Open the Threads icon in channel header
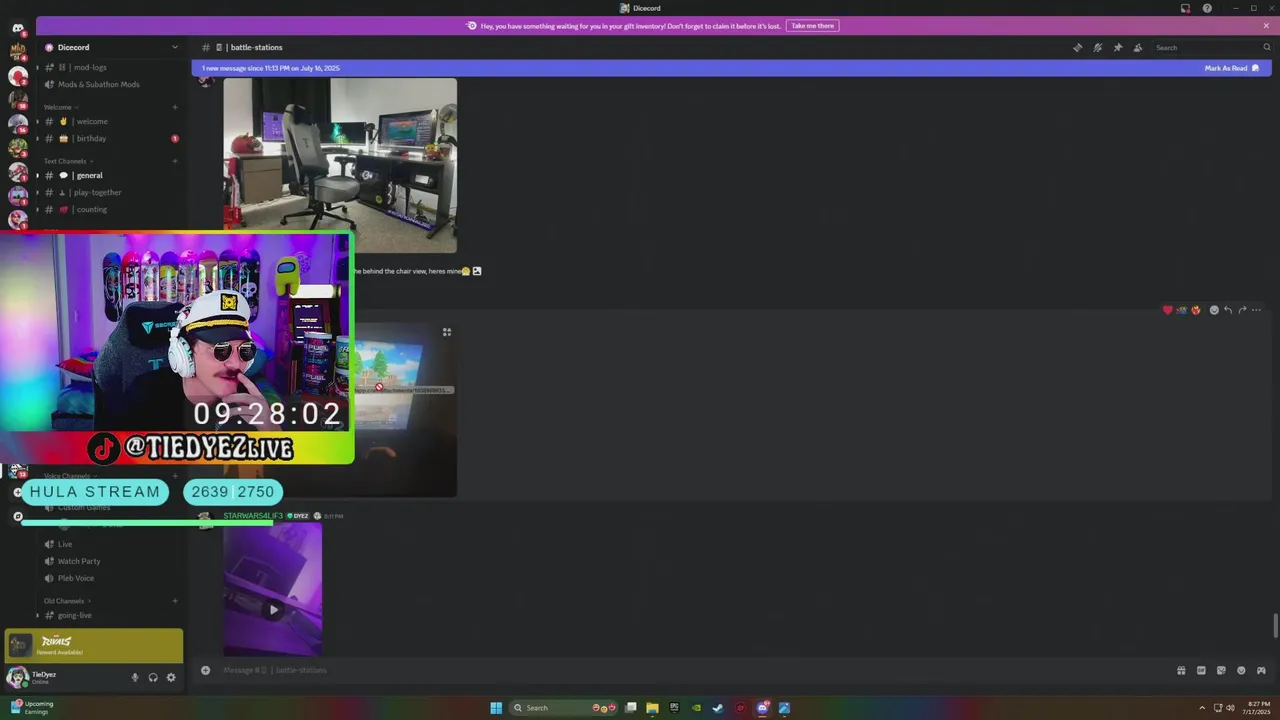 point(1078,48)
